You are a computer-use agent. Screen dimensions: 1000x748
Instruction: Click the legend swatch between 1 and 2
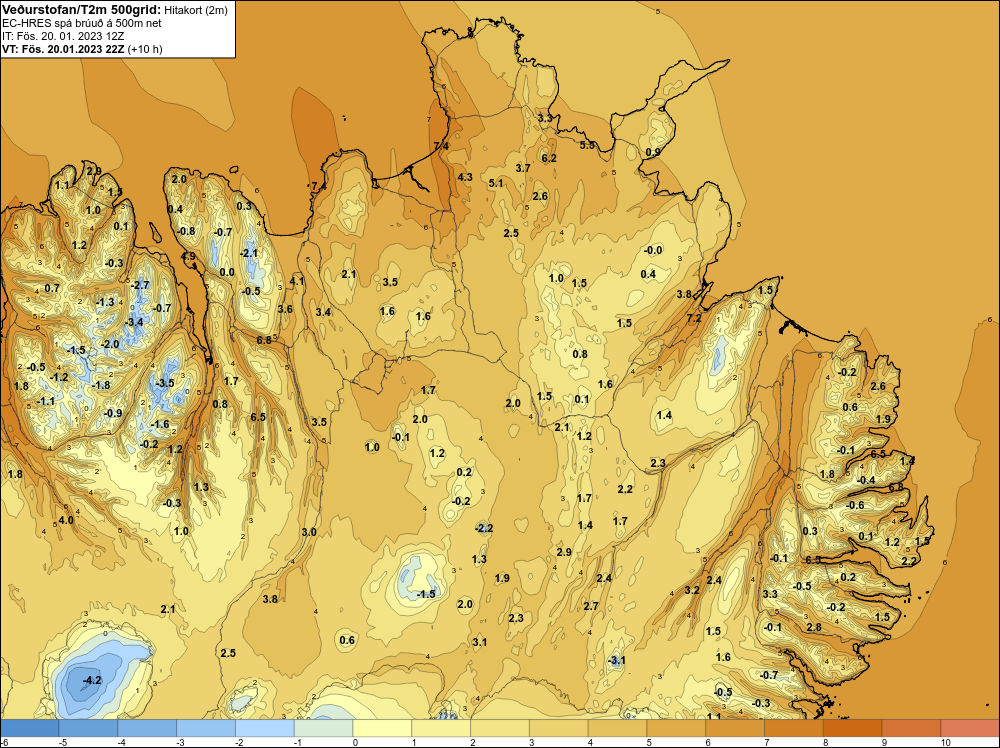point(441,728)
